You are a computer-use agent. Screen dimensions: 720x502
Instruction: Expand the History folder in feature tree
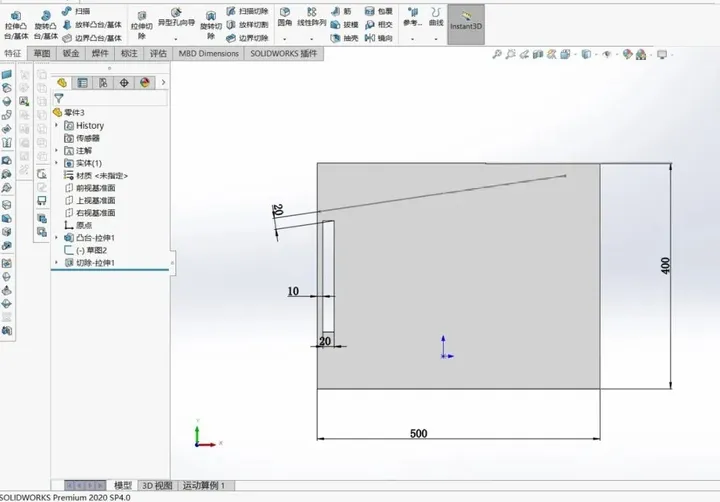(57, 126)
